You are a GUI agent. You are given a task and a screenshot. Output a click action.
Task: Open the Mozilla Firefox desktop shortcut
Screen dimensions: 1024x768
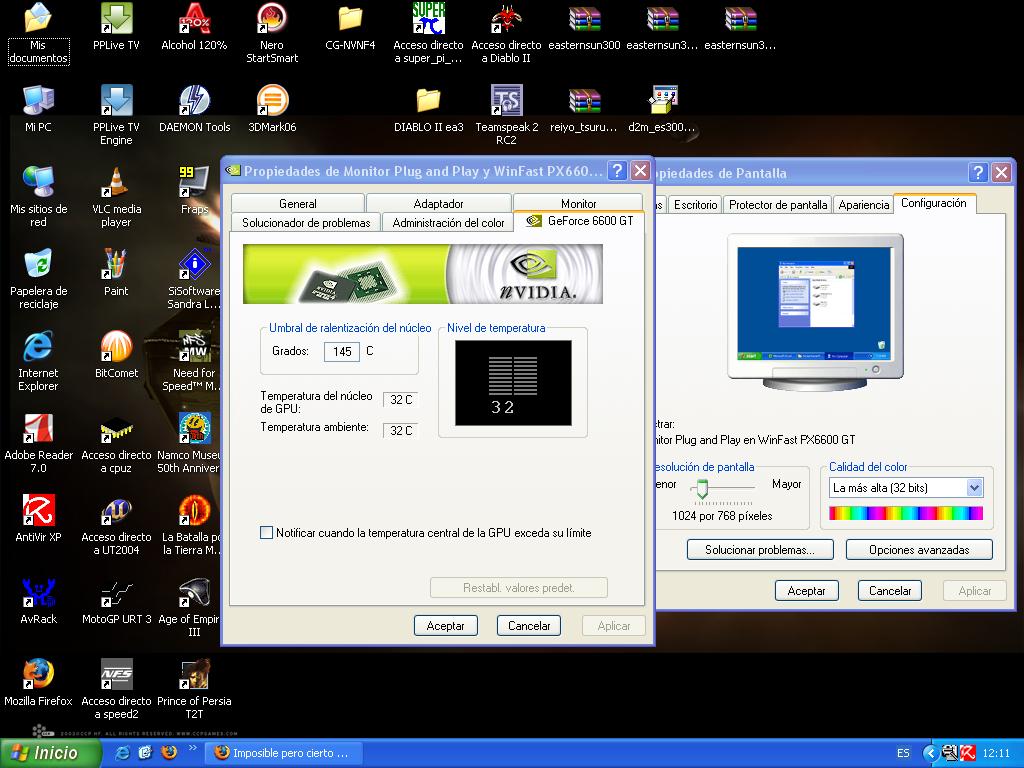pos(38,675)
